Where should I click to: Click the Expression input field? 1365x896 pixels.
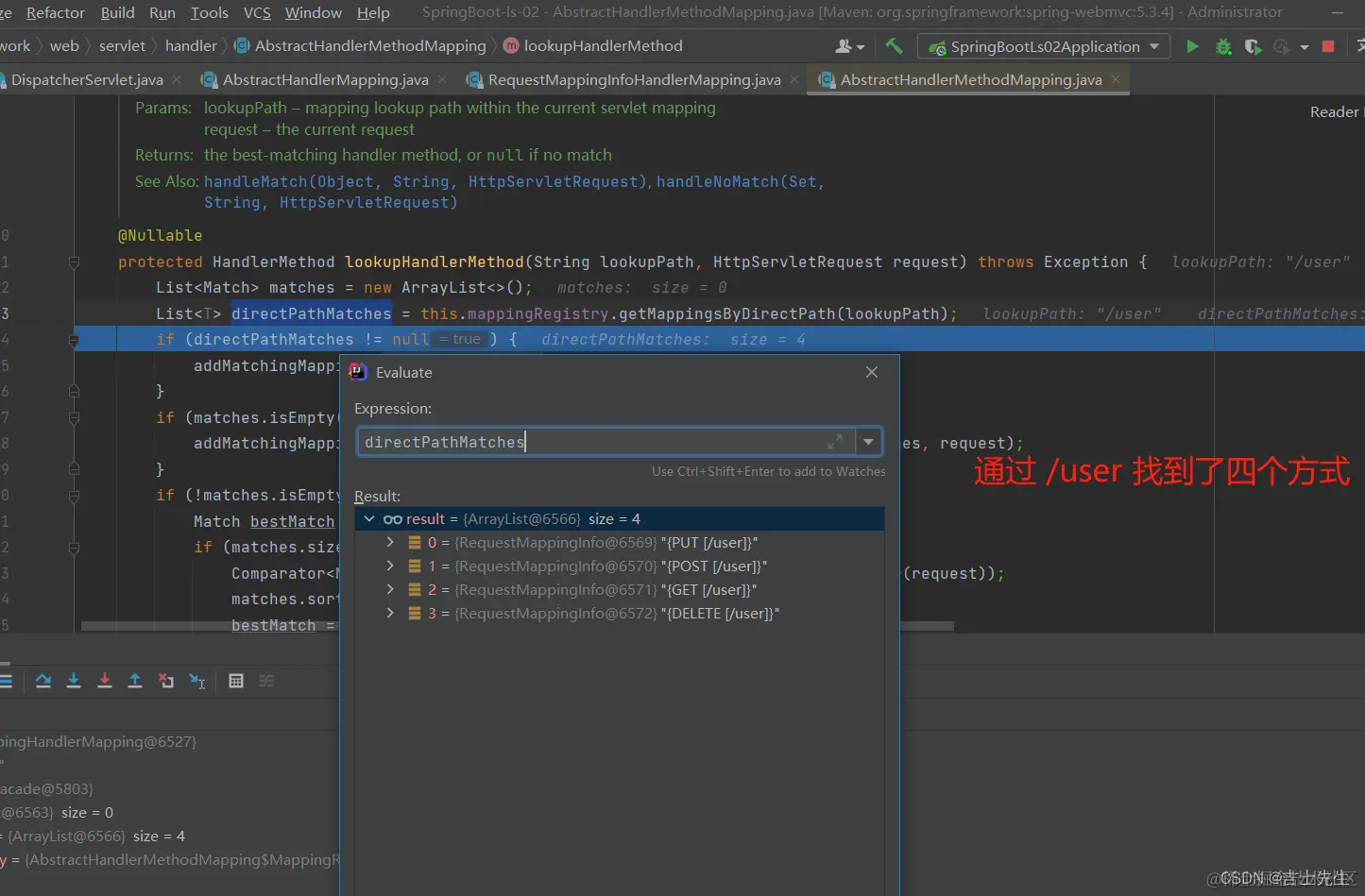(605, 442)
